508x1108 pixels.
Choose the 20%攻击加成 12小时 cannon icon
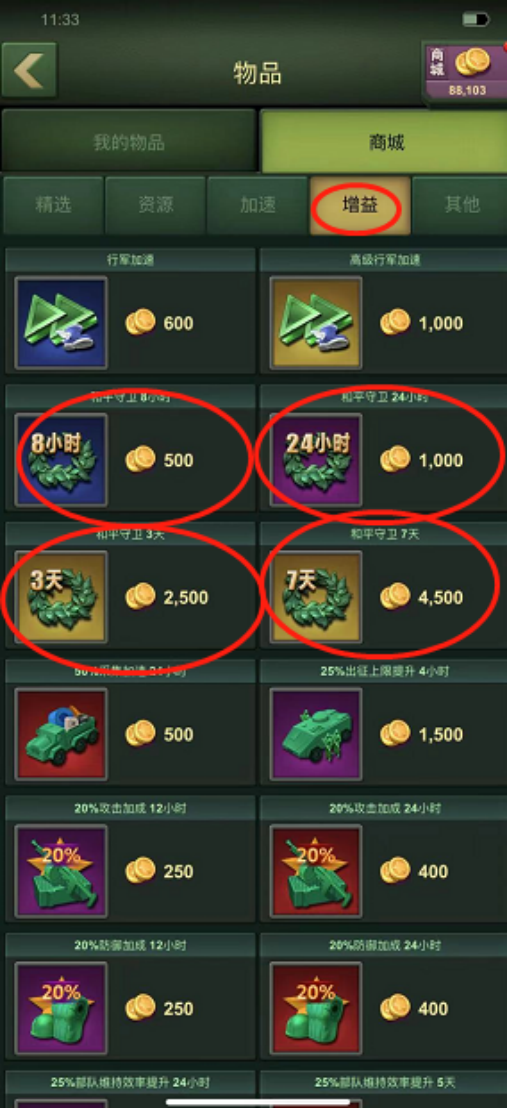(x=61, y=871)
